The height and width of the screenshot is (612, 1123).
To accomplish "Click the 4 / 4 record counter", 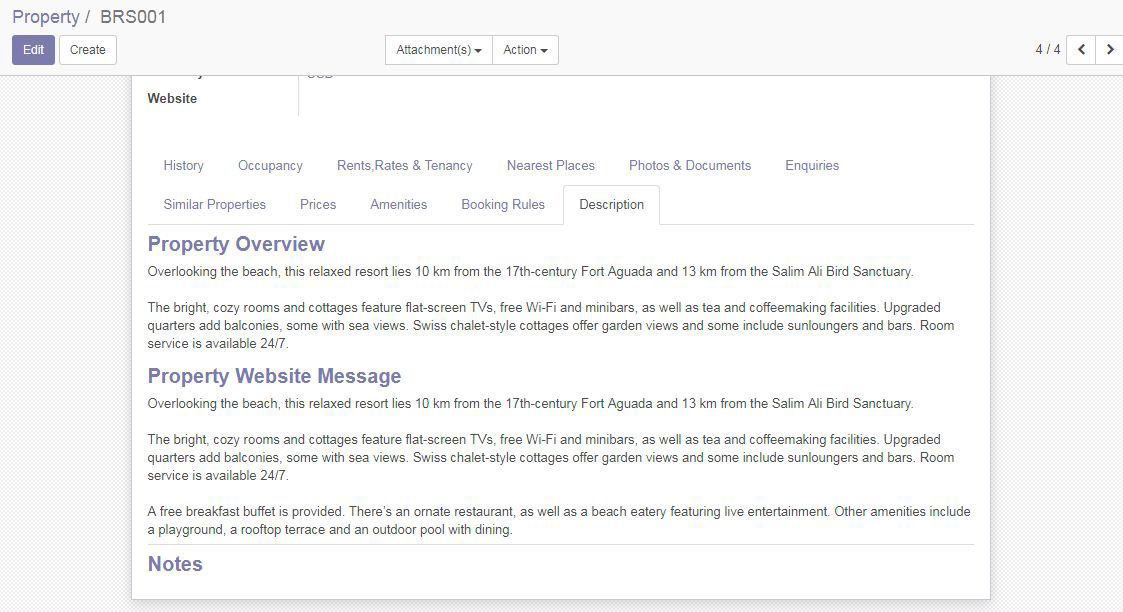I will pos(1048,49).
